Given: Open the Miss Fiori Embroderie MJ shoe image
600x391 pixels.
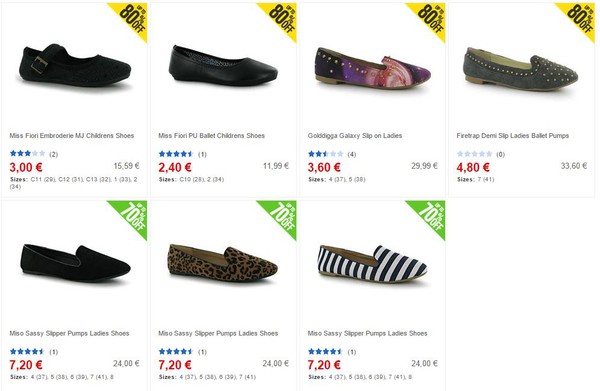Looking at the screenshot, I should [x=75, y=65].
